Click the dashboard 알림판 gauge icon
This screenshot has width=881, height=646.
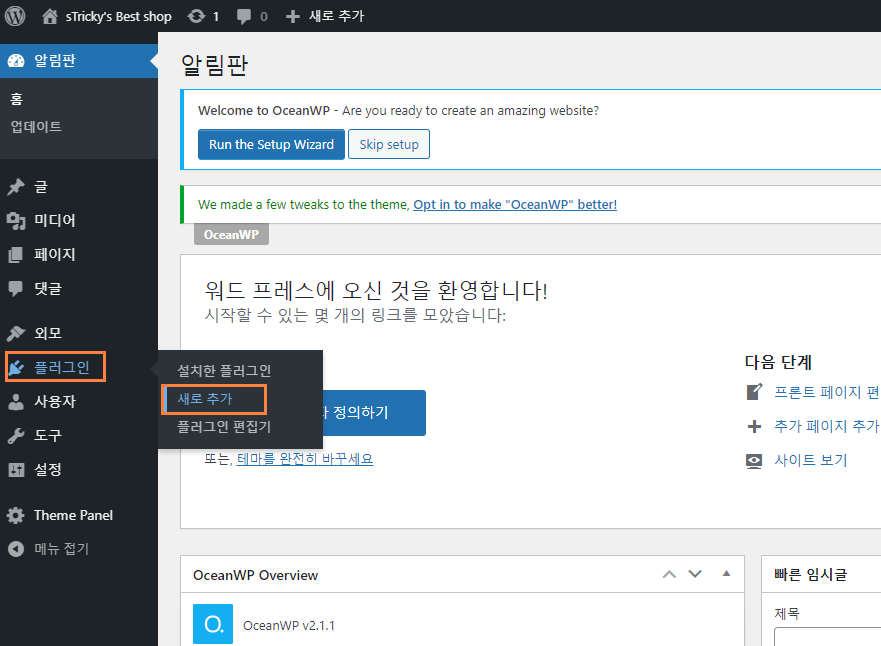16,61
